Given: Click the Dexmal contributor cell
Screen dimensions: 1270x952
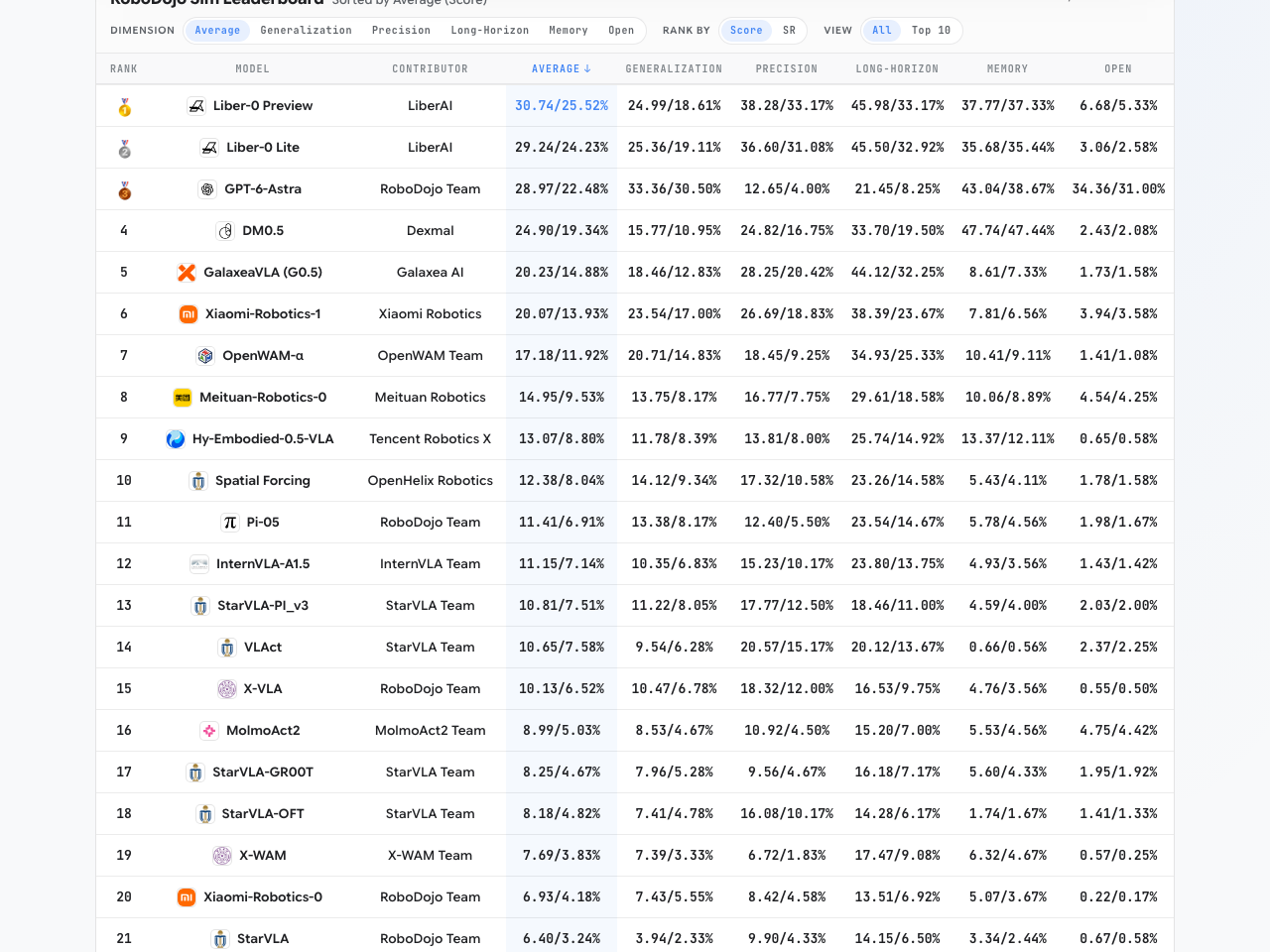Looking at the screenshot, I should click(x=430, y=231).
